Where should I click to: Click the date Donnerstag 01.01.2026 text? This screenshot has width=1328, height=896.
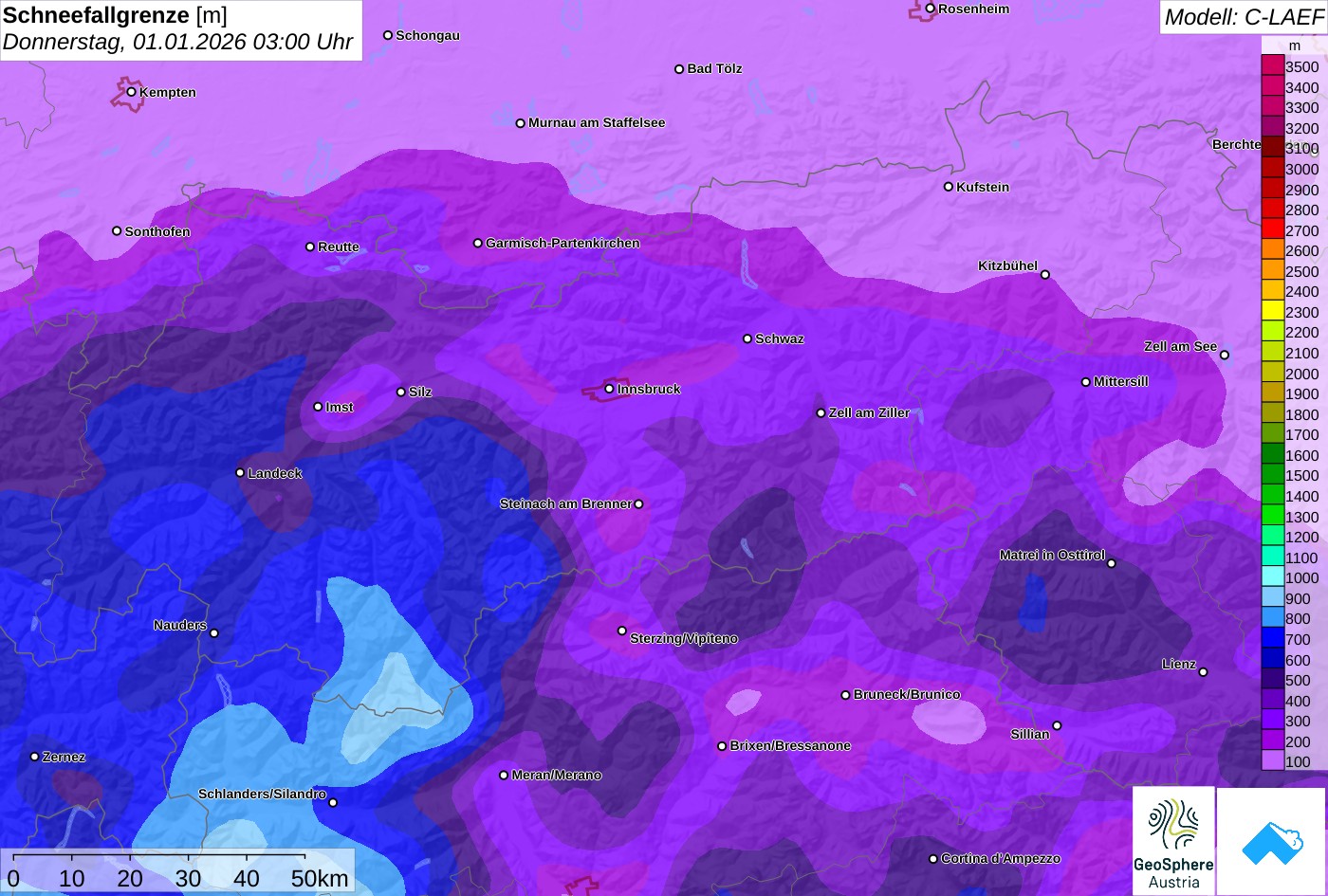pyautogui.click(x=178, y=43)
